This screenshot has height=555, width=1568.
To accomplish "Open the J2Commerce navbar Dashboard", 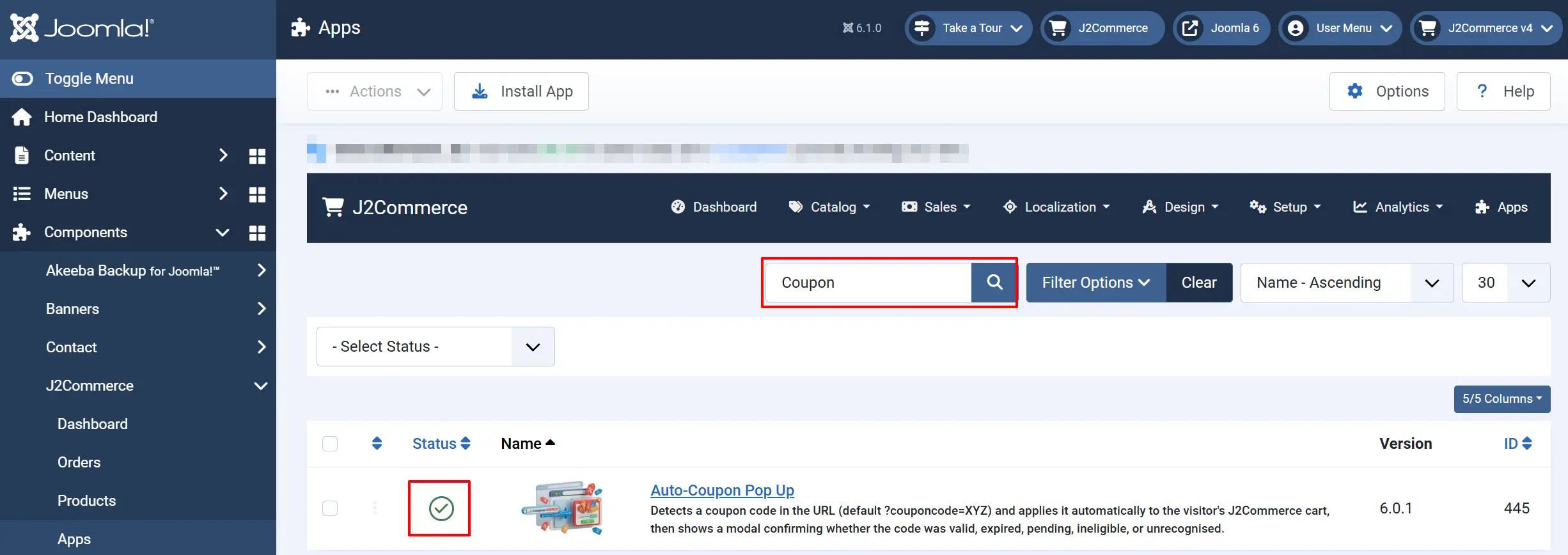I will 714,207.
